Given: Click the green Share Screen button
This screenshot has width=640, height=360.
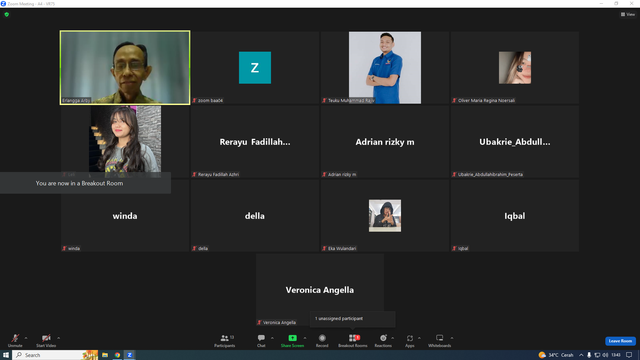Looking at the screenshot, I should 292,340.
